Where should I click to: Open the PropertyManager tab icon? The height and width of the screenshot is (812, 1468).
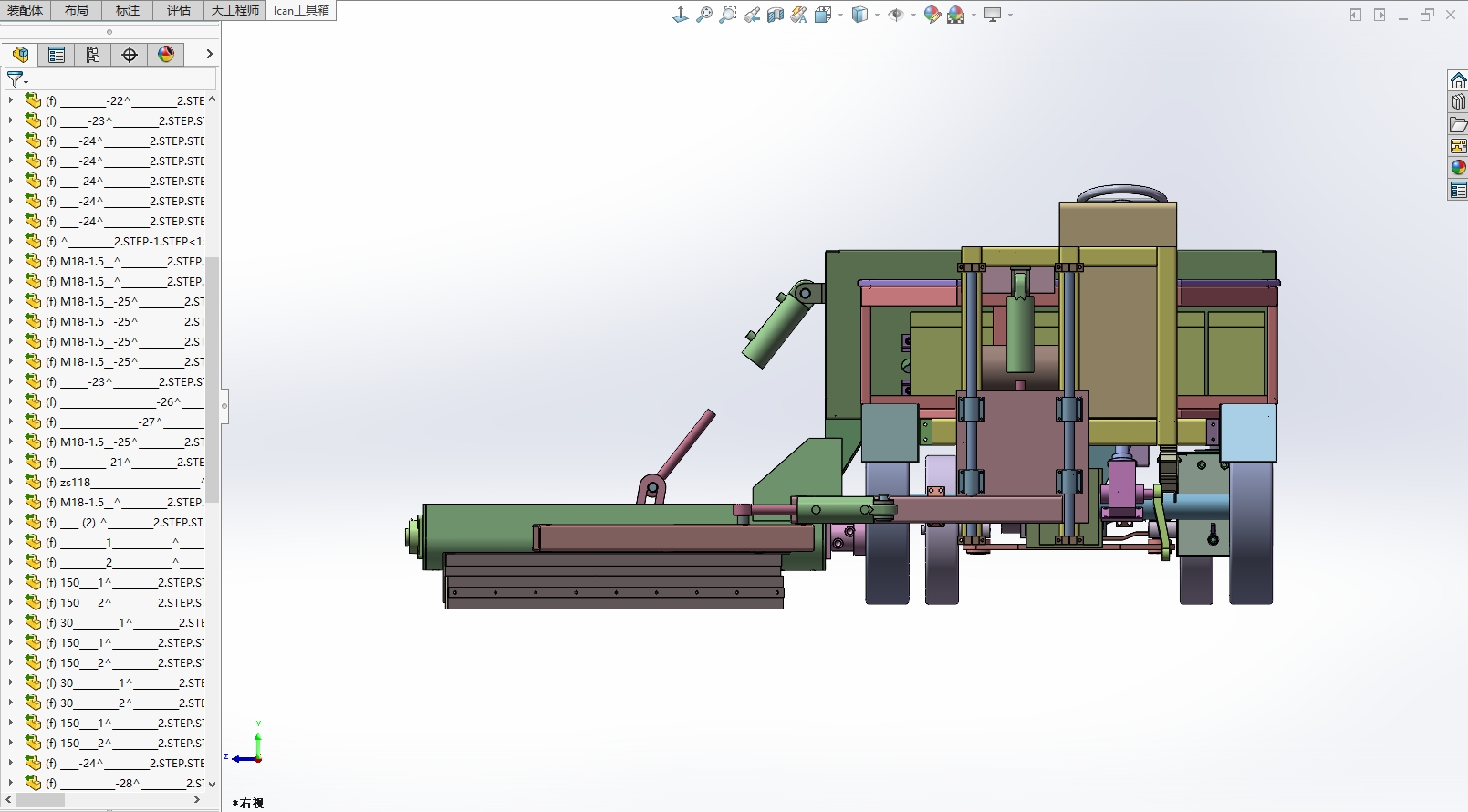pos(57,55)
